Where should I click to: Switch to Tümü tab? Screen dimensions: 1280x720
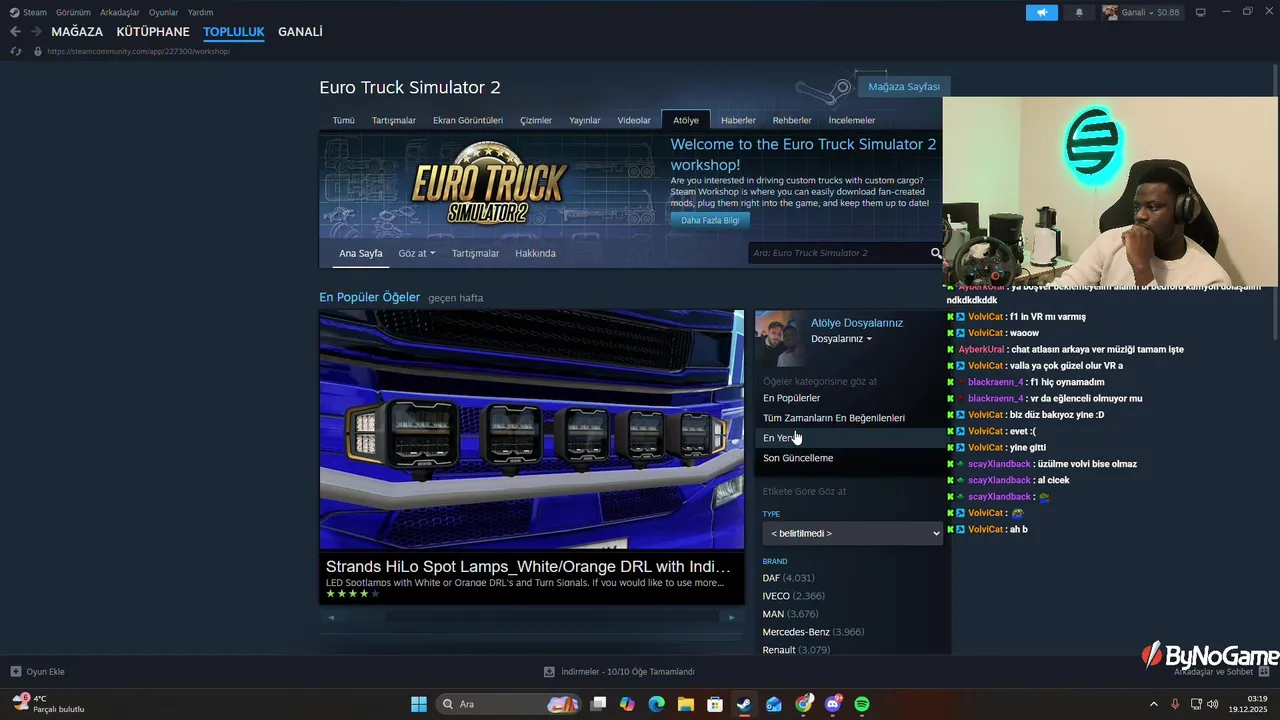click(343, 120)
